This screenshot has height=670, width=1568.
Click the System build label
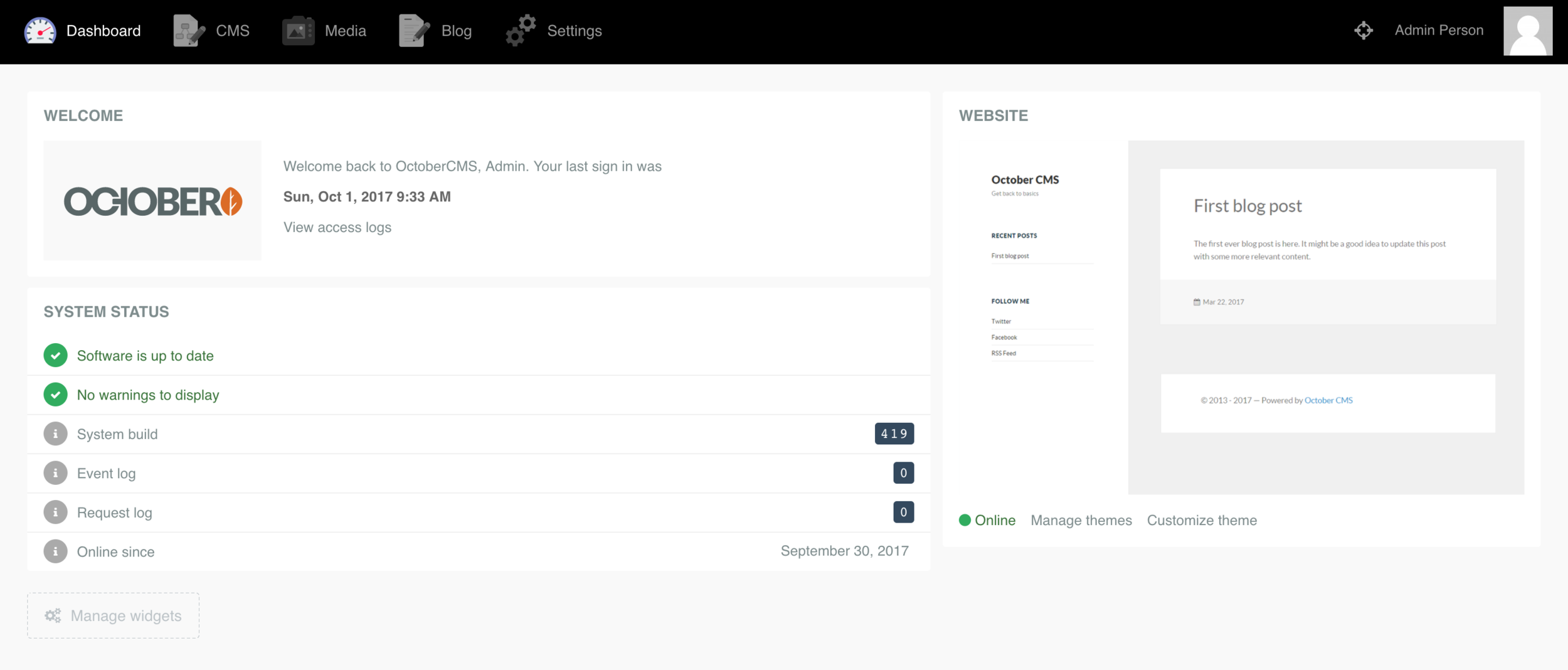pyautogui.click(x=117, y=434)
